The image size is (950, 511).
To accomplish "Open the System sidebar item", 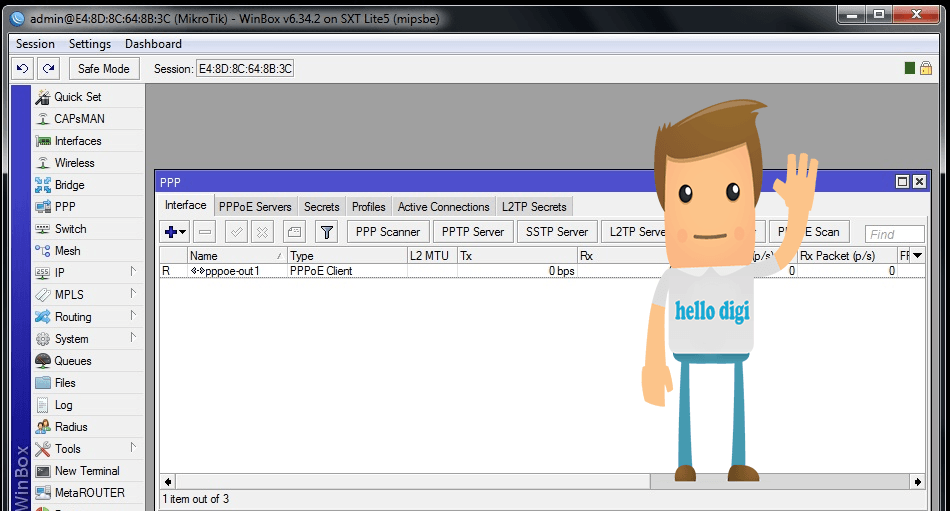I will click(x=88, y=339).
